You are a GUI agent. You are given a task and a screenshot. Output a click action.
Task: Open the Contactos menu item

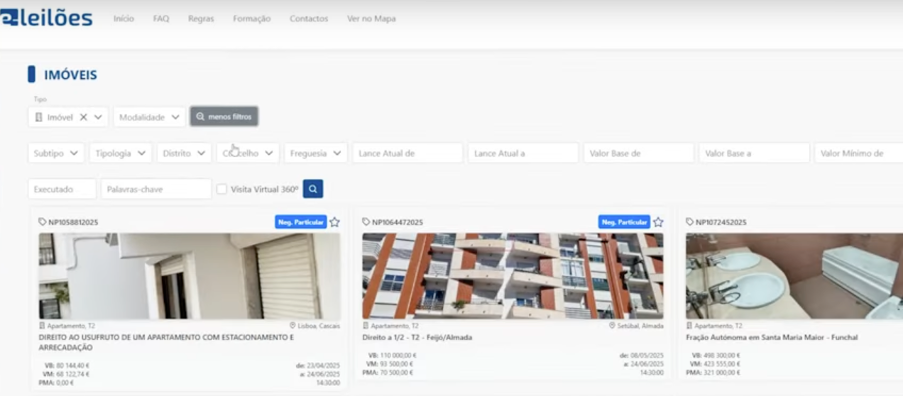308,19
